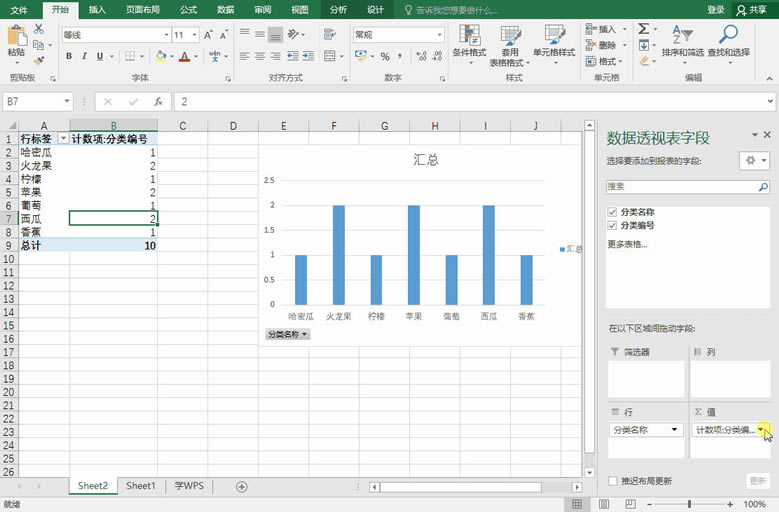779x512 pixels.
Task: Click the 更多表格... link
Action: click(x=627, y=244)
